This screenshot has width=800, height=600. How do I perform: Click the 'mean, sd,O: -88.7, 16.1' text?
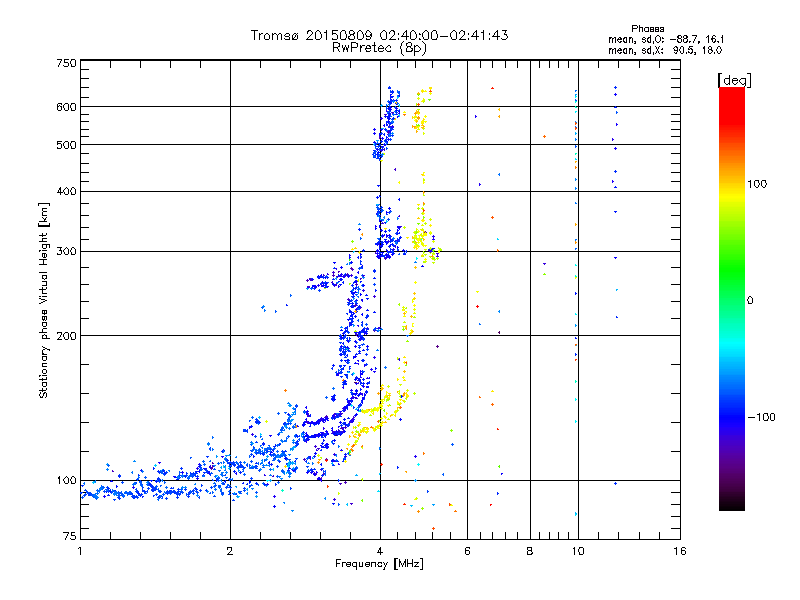click(x=666, y=39)
